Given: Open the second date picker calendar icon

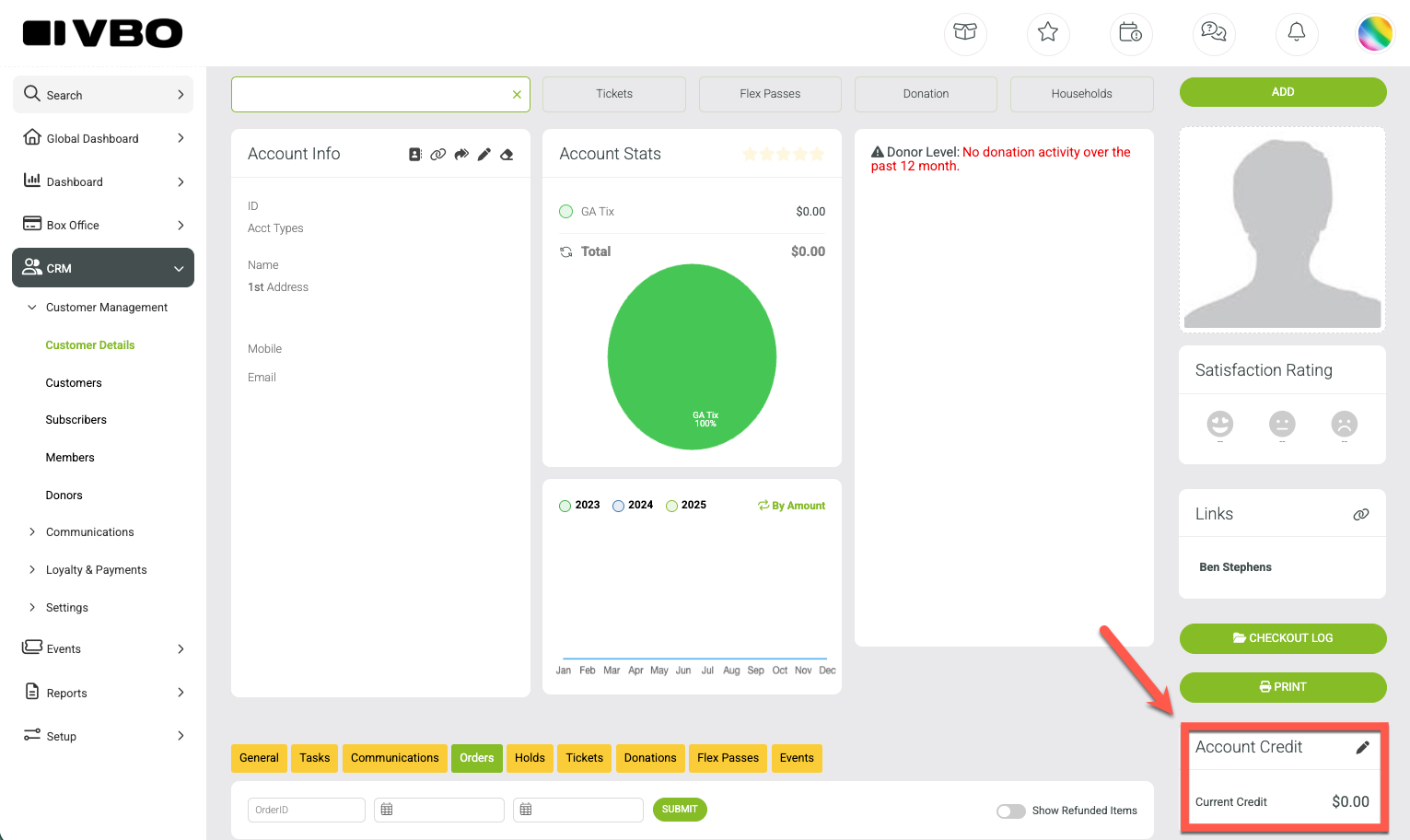Looking at the screenshot, I should 526,810.
